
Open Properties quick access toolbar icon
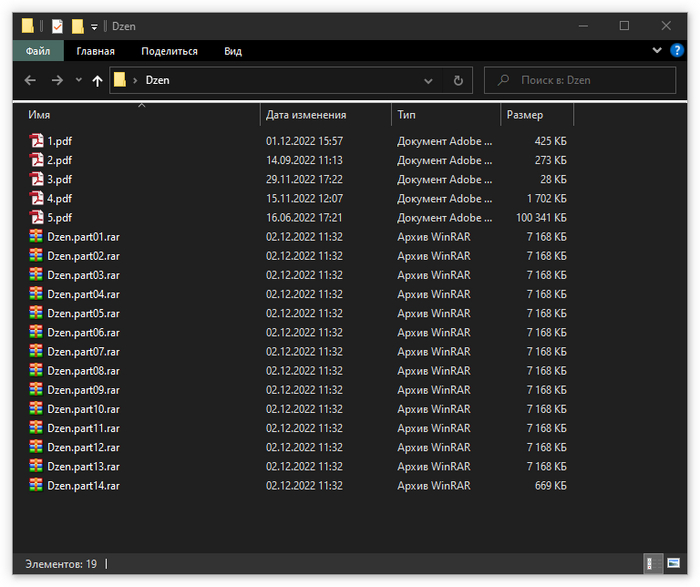pyautogui.click(x=57, y=26)
